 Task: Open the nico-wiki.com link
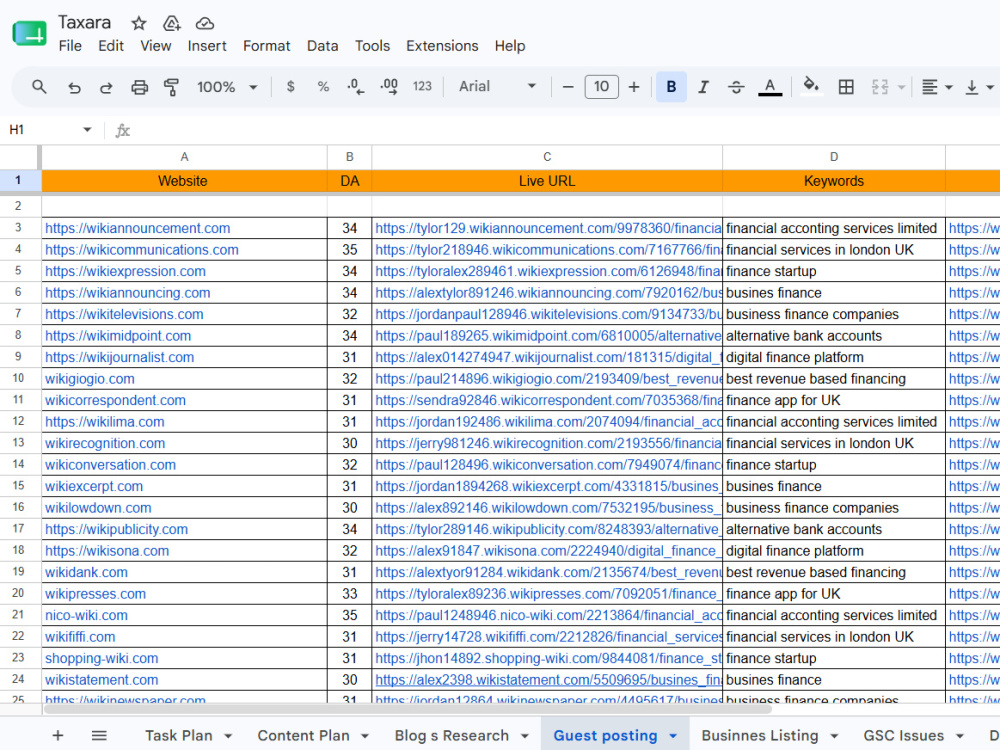(x=86, y=615)
